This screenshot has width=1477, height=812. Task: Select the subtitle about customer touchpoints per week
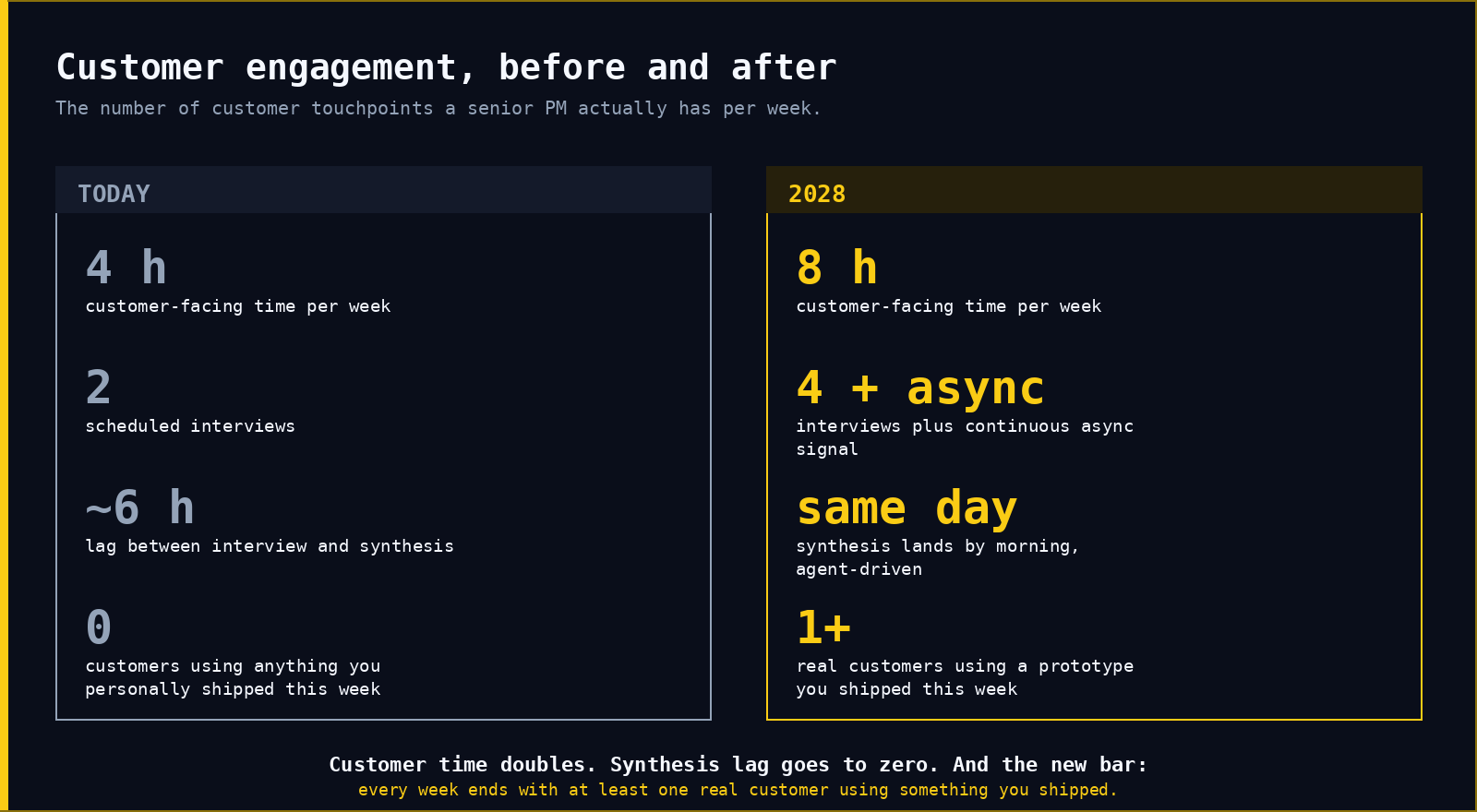click(438, 109)
